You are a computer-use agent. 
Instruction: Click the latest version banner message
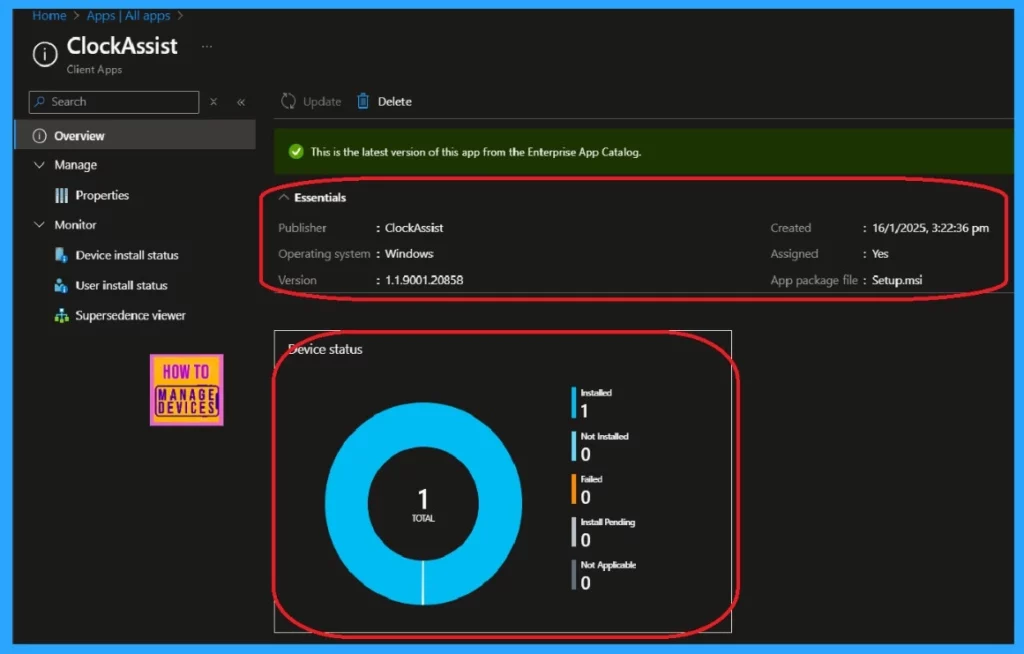(475, 152)
